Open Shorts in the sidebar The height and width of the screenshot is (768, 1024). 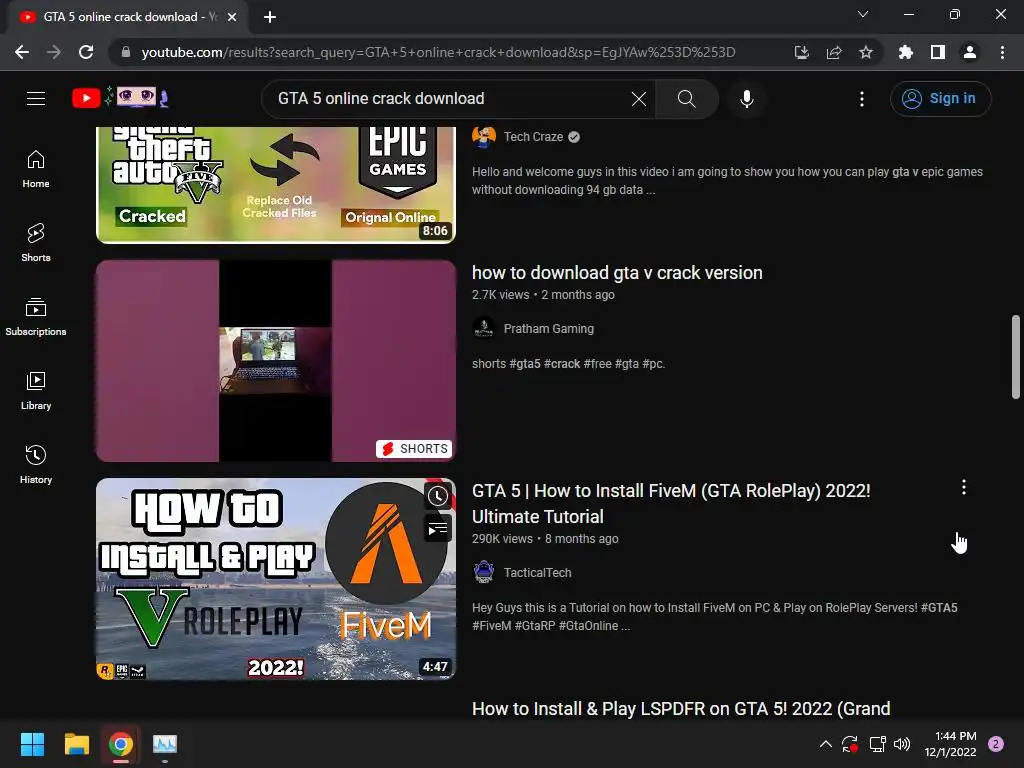click(x=36, y=242)
